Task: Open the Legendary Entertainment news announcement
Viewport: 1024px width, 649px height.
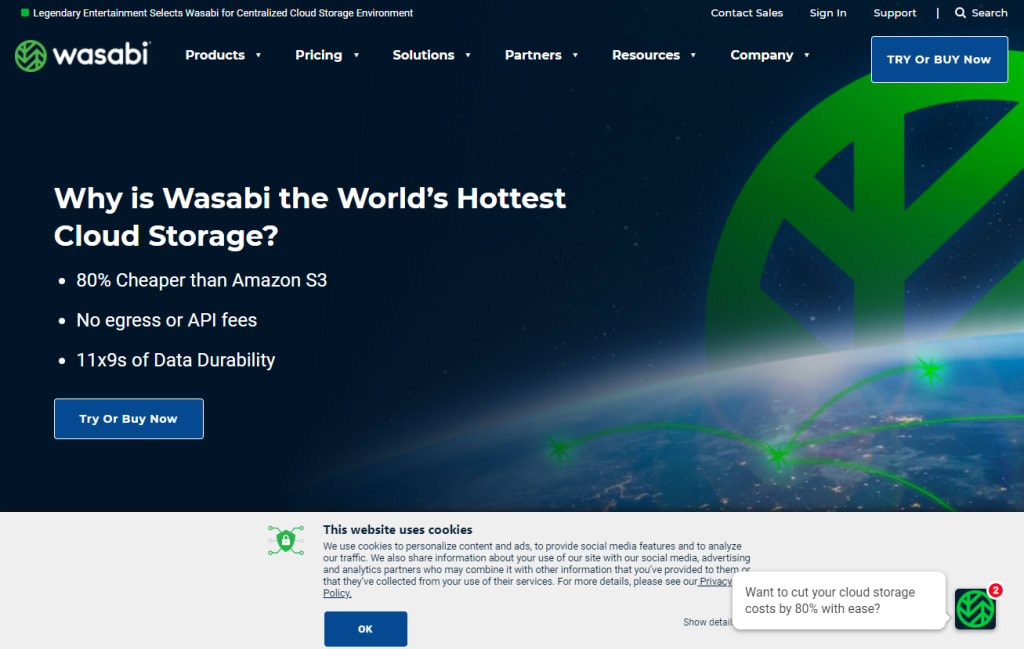Action: point(223,13)
